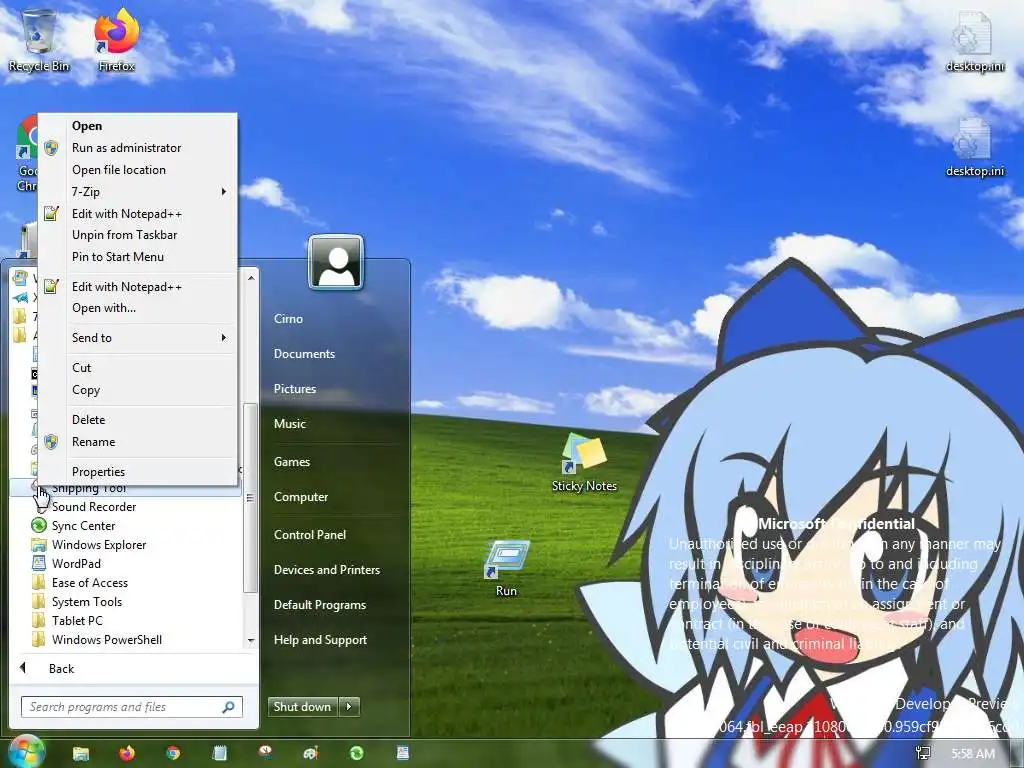1024x768 pixels.
Task: Click the taskbar clock showing 5:58 AM
Action: tap(973, 754)
